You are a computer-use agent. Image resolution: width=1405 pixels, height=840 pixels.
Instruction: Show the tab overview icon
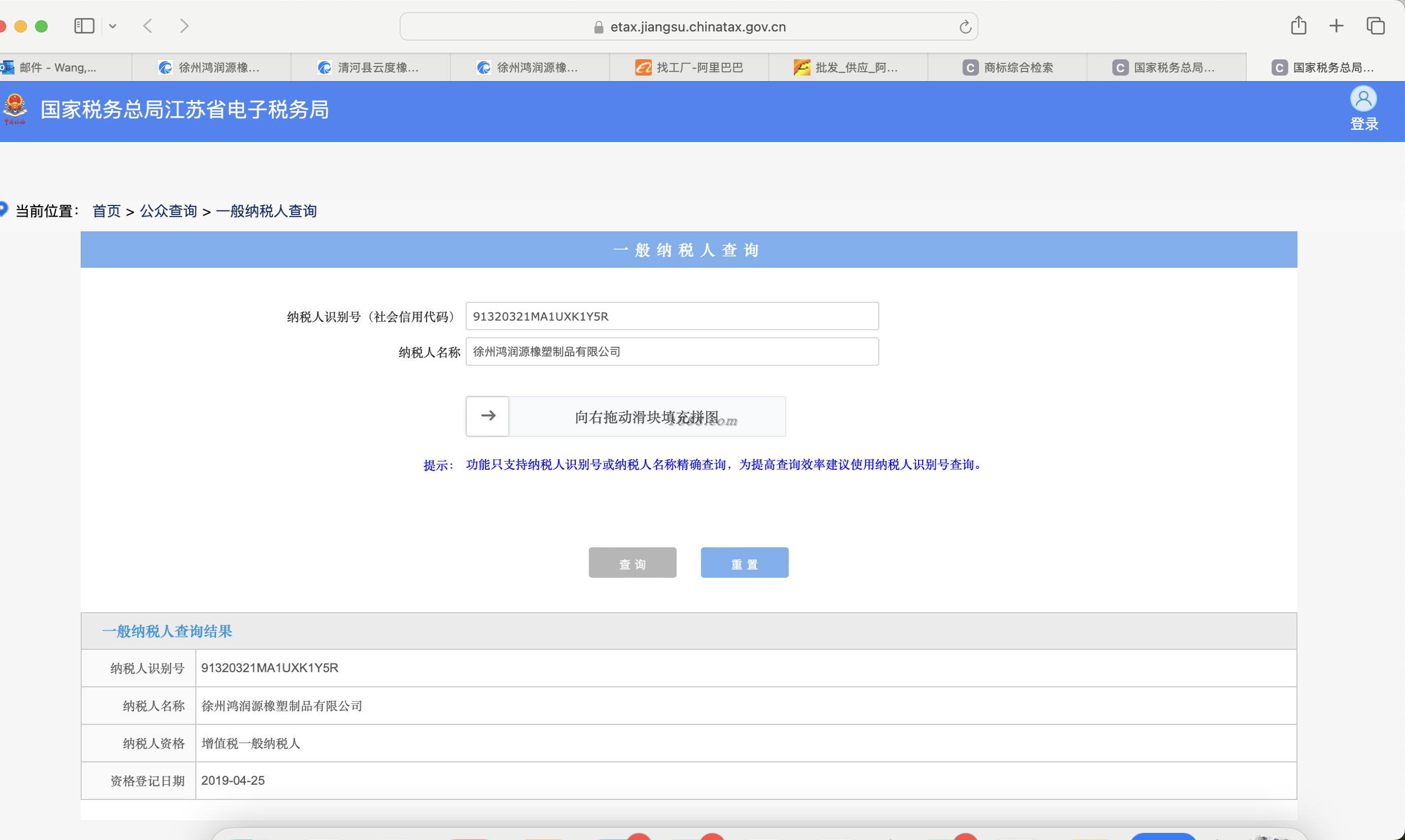click(x=1375, y=25)
